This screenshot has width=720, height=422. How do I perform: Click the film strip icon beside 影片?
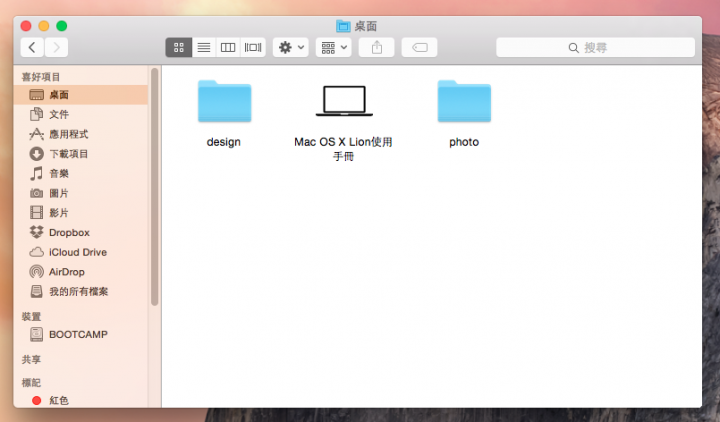coord(37,213)
